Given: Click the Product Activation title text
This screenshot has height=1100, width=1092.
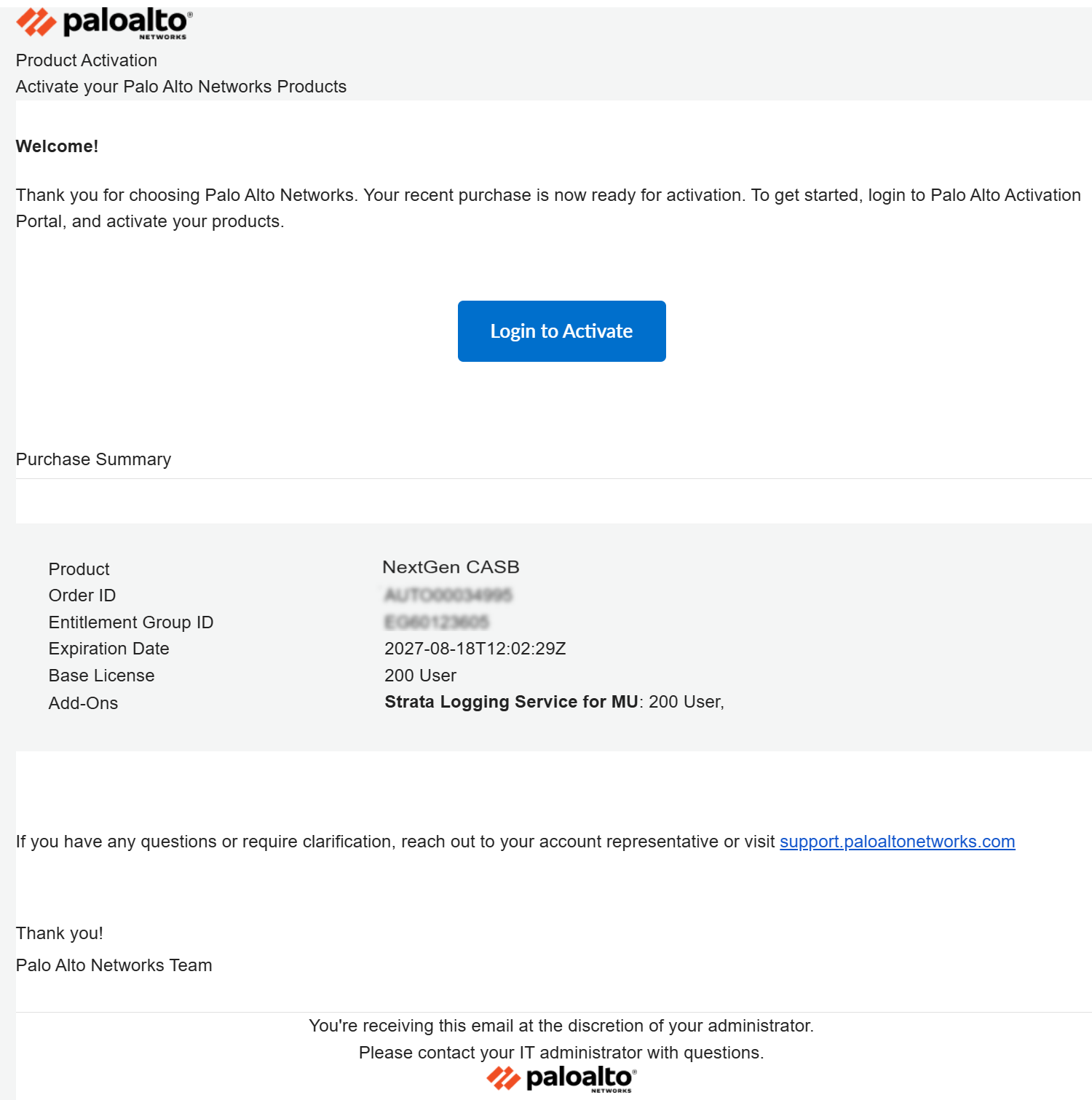Looking at the screenshot, I should [87, 60].
